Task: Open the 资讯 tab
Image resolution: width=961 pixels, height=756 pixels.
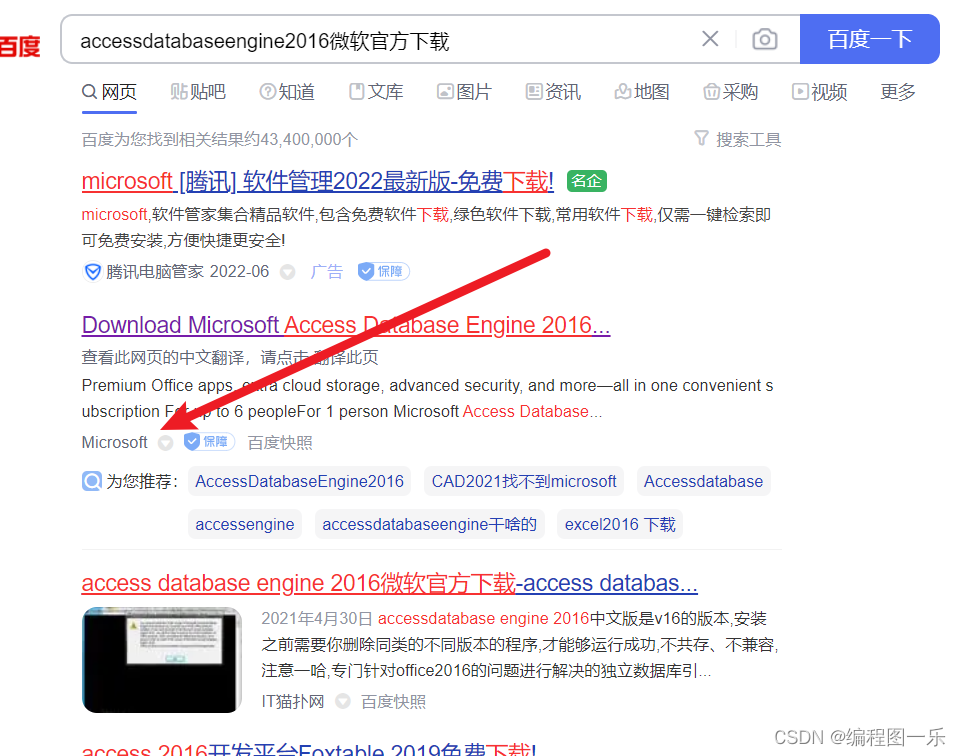Action: point(553,93)
